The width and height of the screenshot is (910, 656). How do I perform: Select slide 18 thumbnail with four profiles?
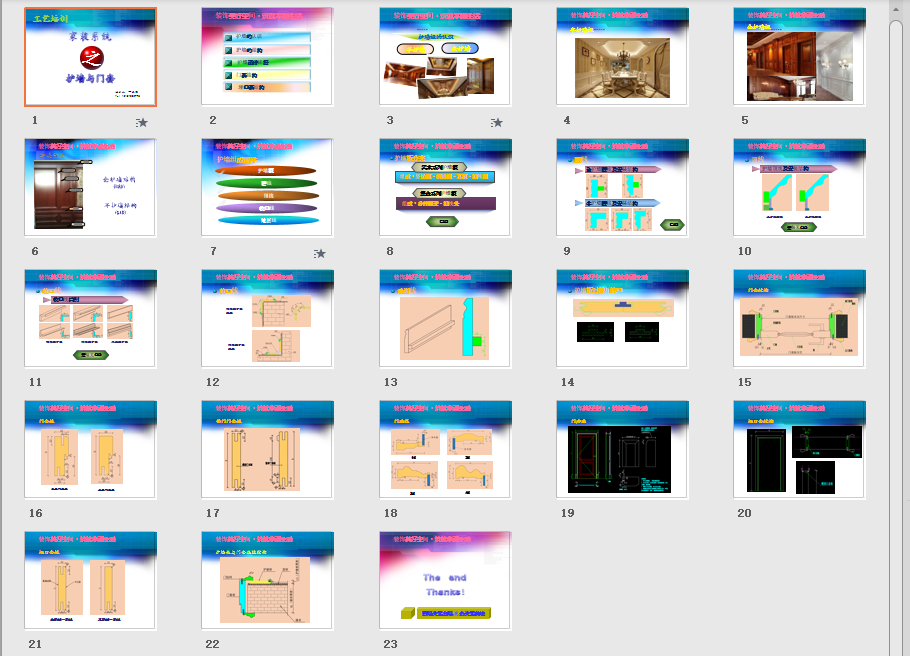tap(445, 450)
